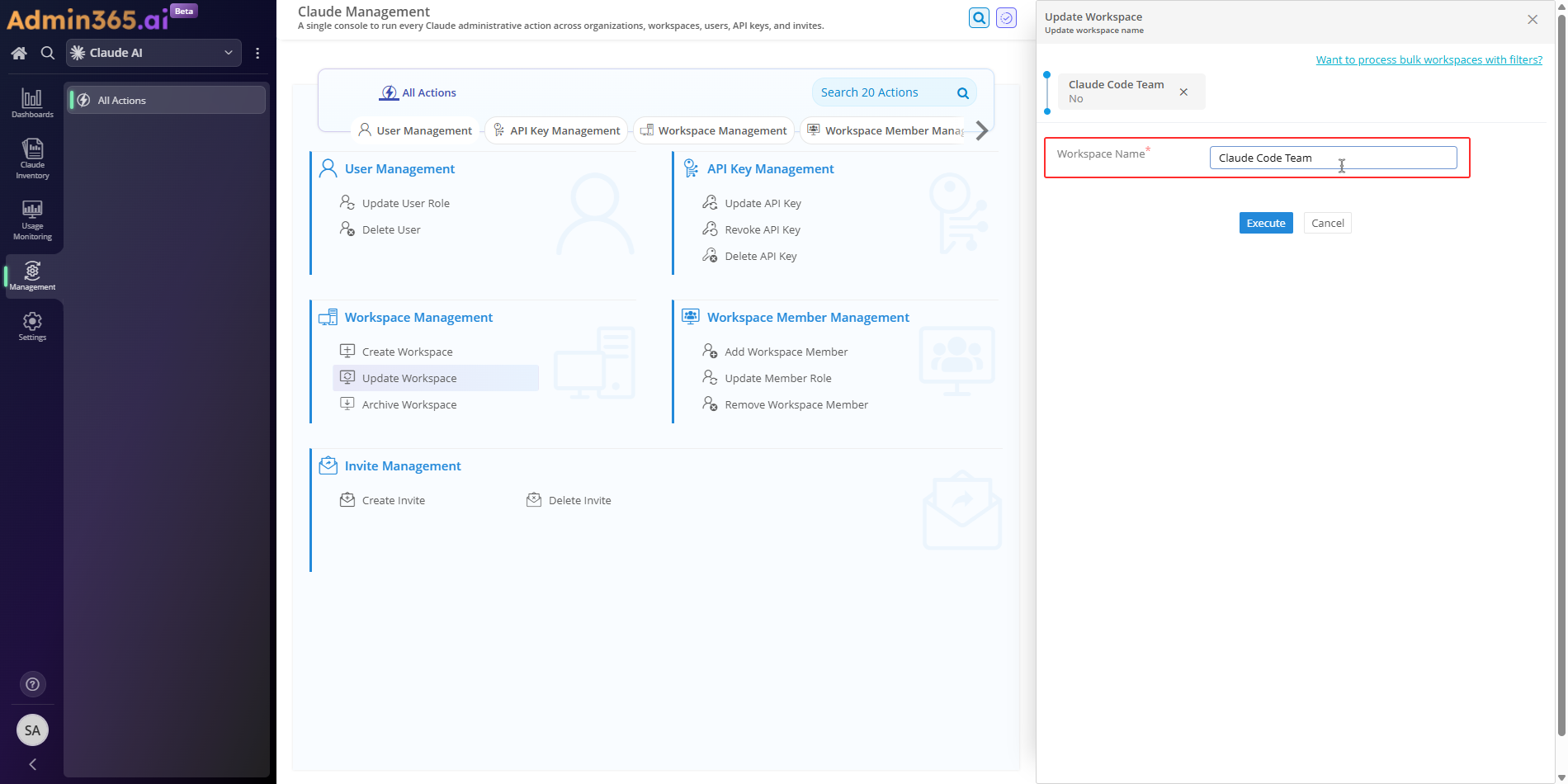The height and width of the screenshot is (784, 1568).
Task: Click the Update User Role icon
Action: tap(347, 202)
